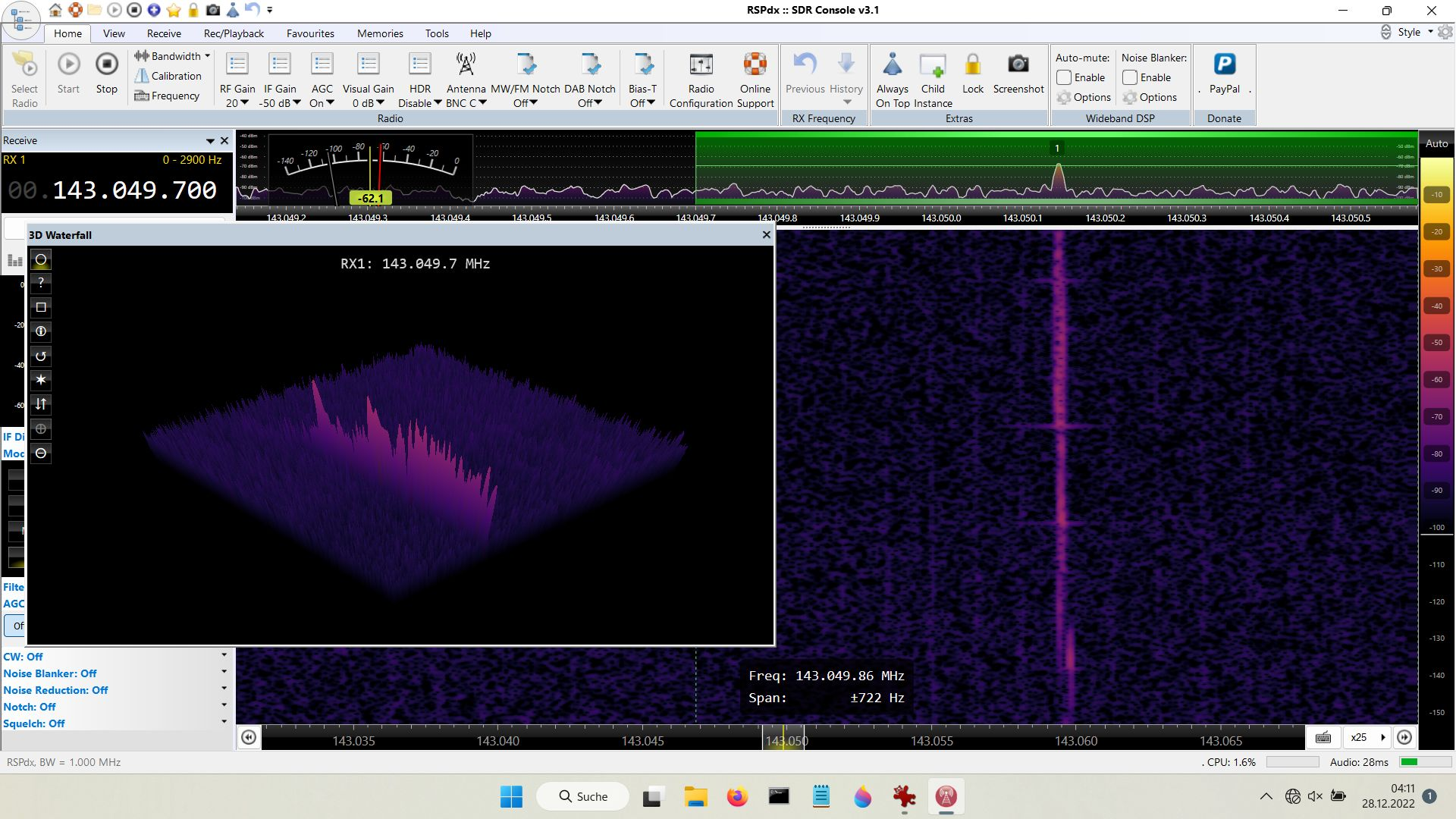Open Noise Blanker Options
This screenshot has height=819, width=1456.
click(x=1150, y=97)
